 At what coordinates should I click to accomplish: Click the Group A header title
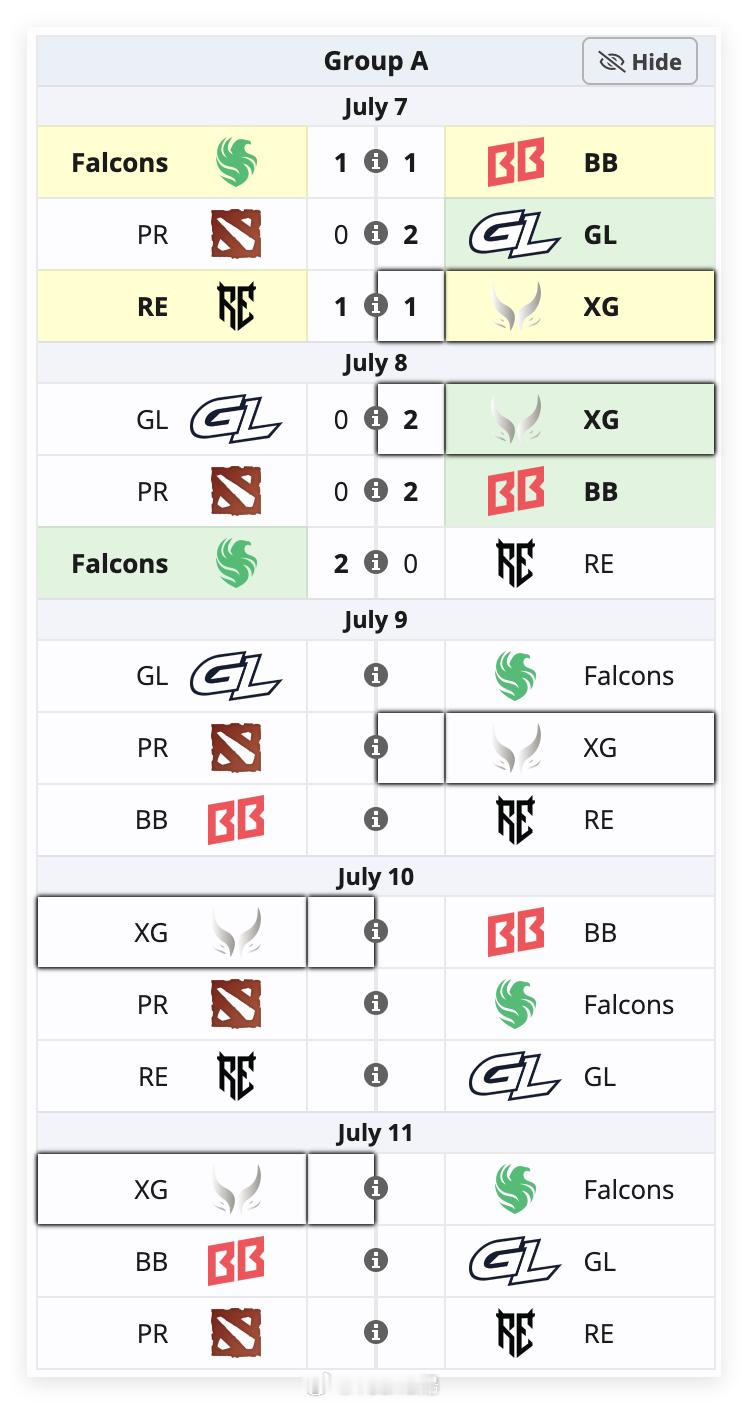click(x=376, y=61)
